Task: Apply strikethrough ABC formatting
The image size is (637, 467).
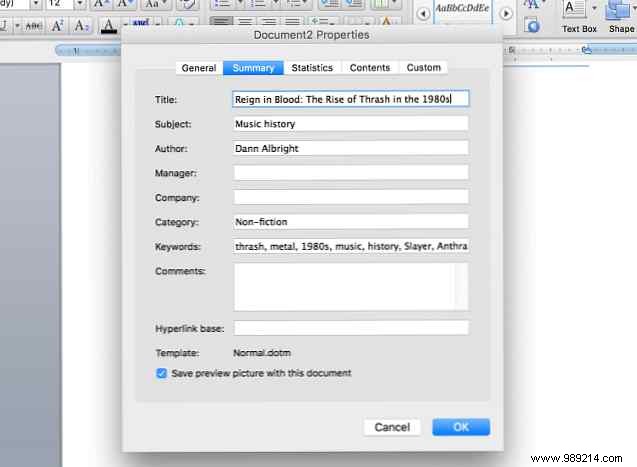Action: point(34,26)
